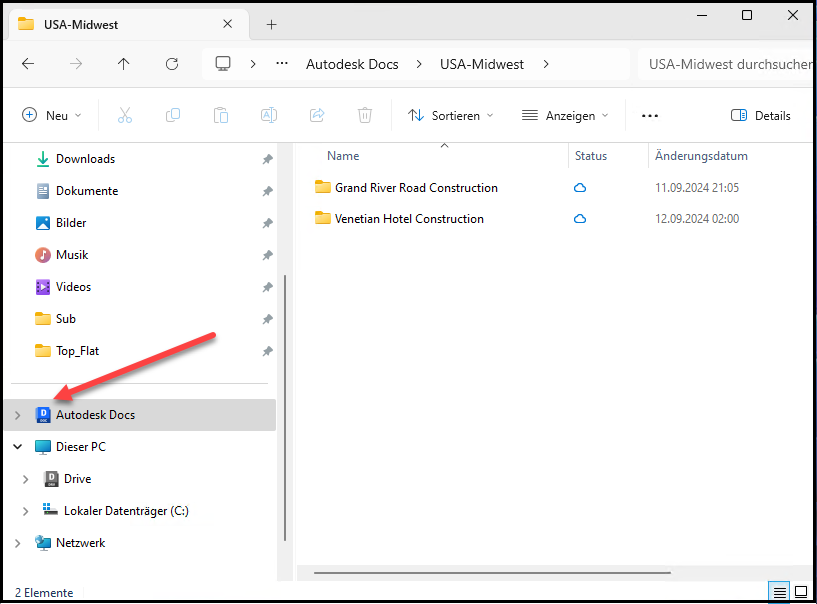Click the pin icon next to Top_Flat
This screenshot has height=604, width=817.
(x=267, y=351)
